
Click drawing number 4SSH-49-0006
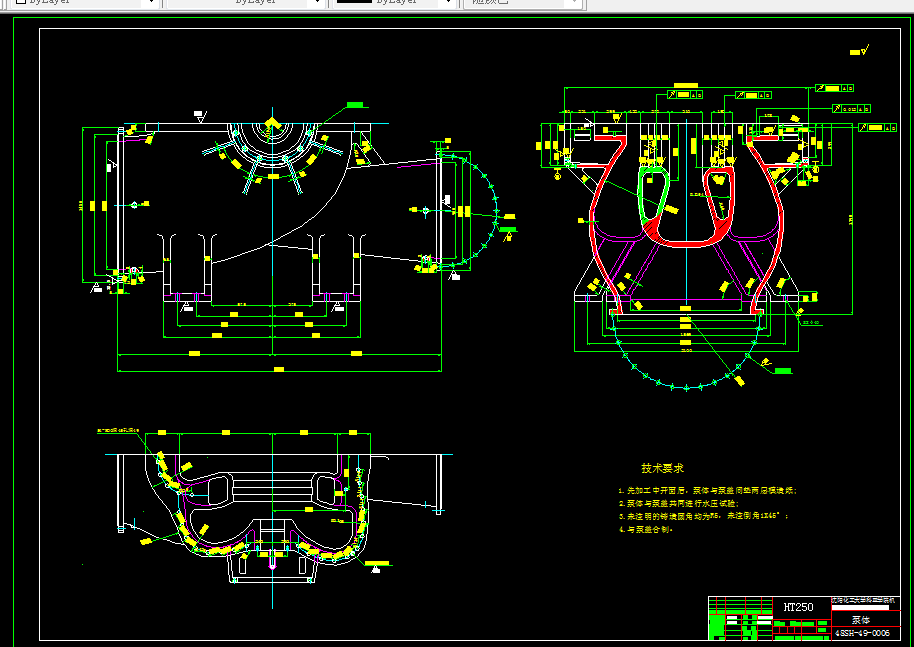[x=862, y=633]
